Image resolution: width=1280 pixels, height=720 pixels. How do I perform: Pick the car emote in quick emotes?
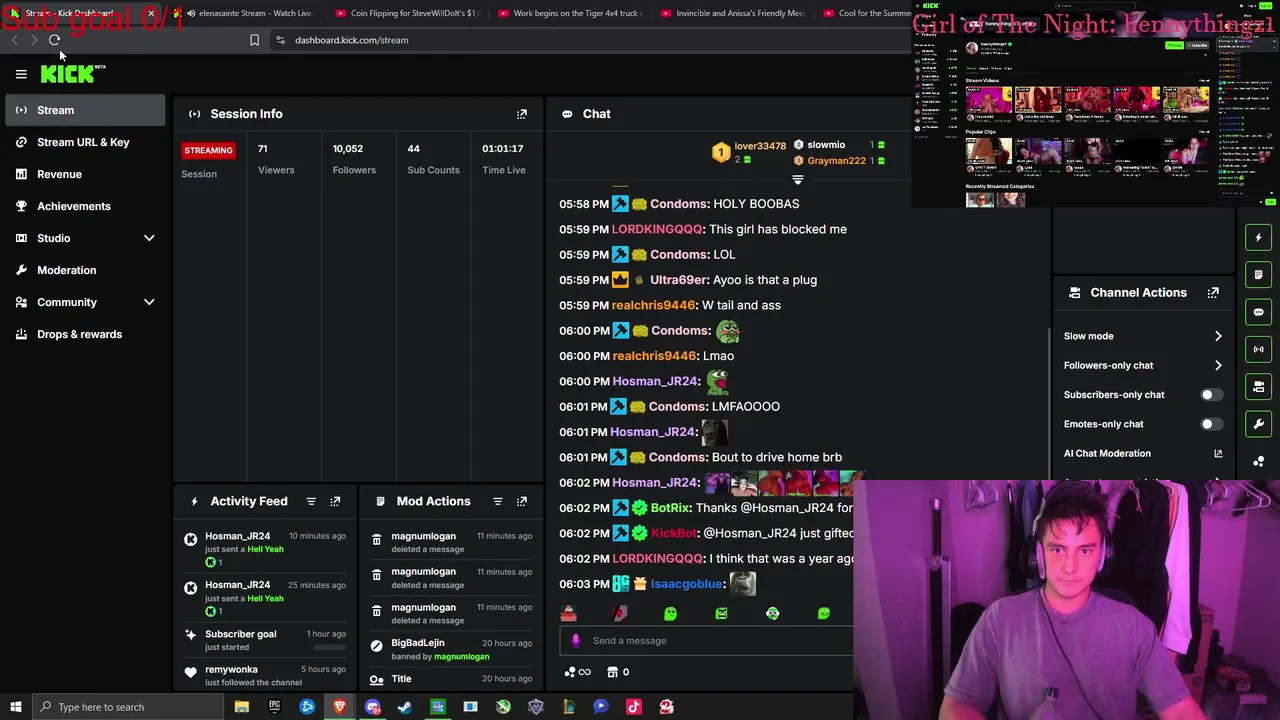tap(568, 614)
